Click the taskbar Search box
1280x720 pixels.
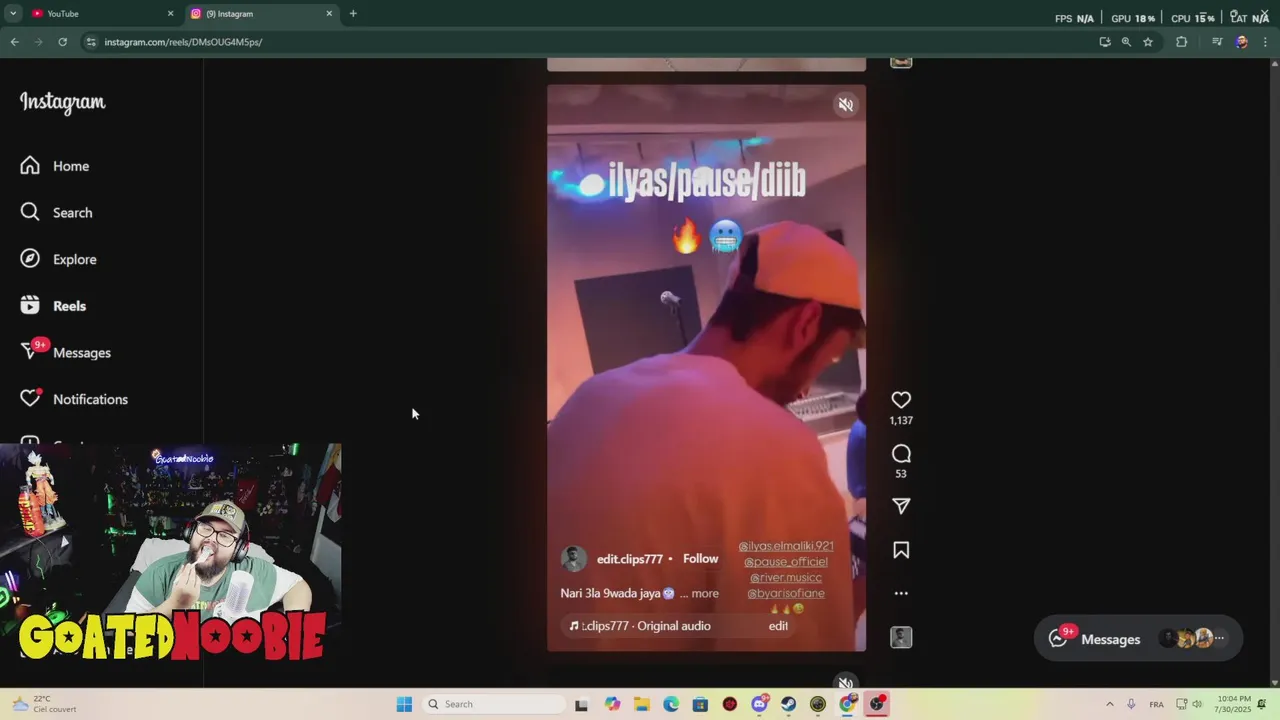point(494,704)
